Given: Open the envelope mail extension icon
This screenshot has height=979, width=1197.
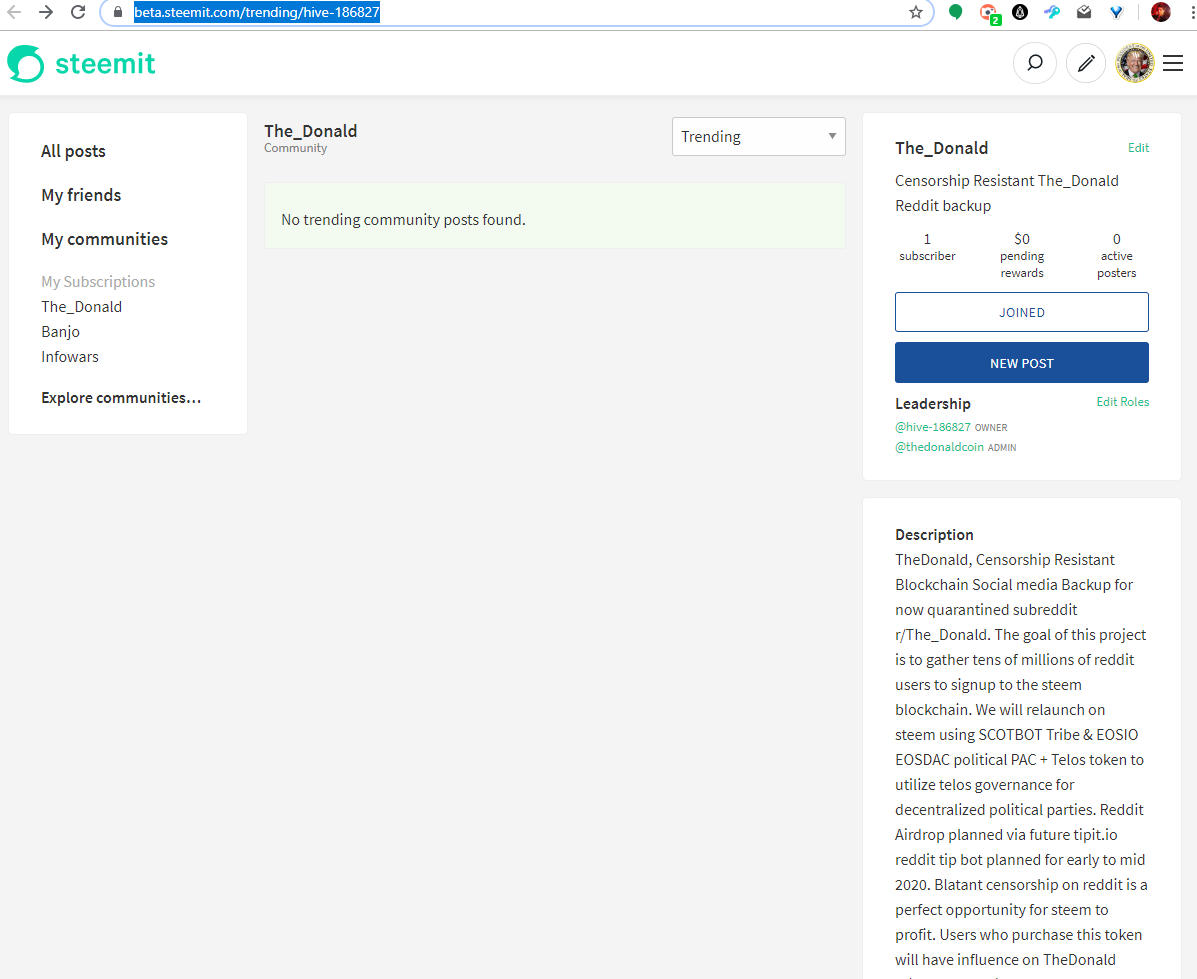Looking at the screenshot, I should [x=1084, y=12].
